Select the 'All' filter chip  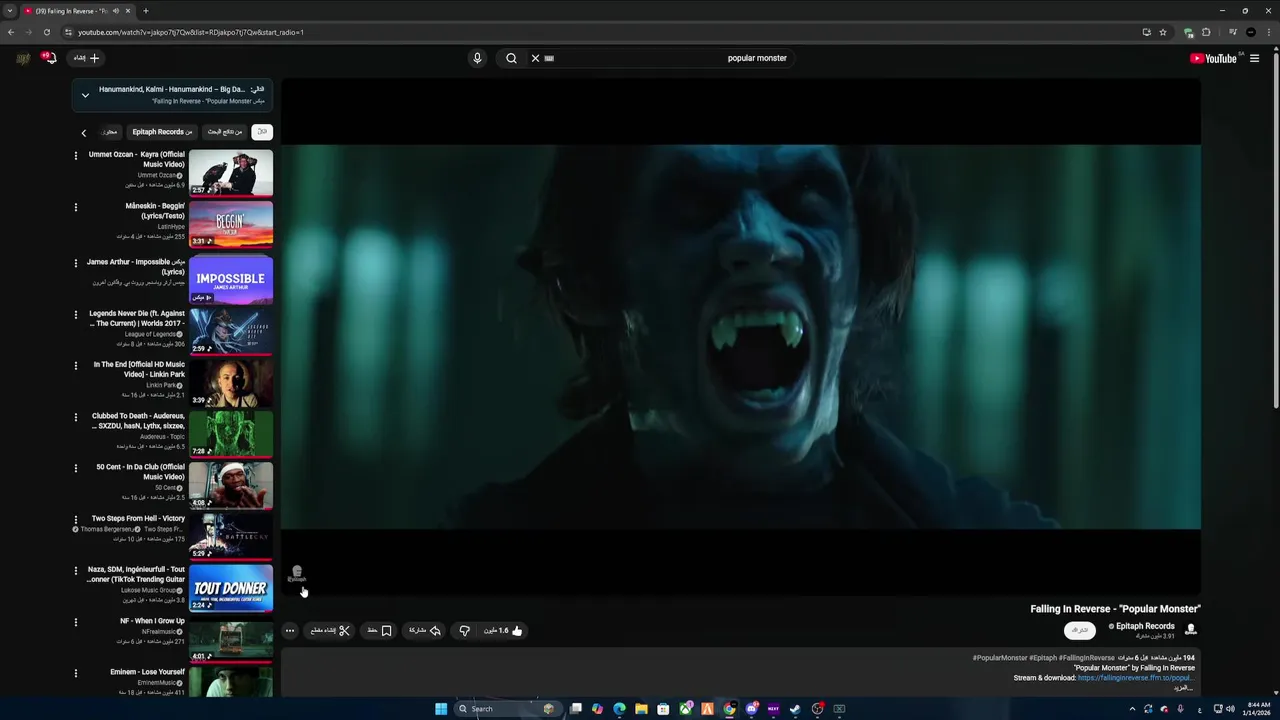click(x=262, y=132)
